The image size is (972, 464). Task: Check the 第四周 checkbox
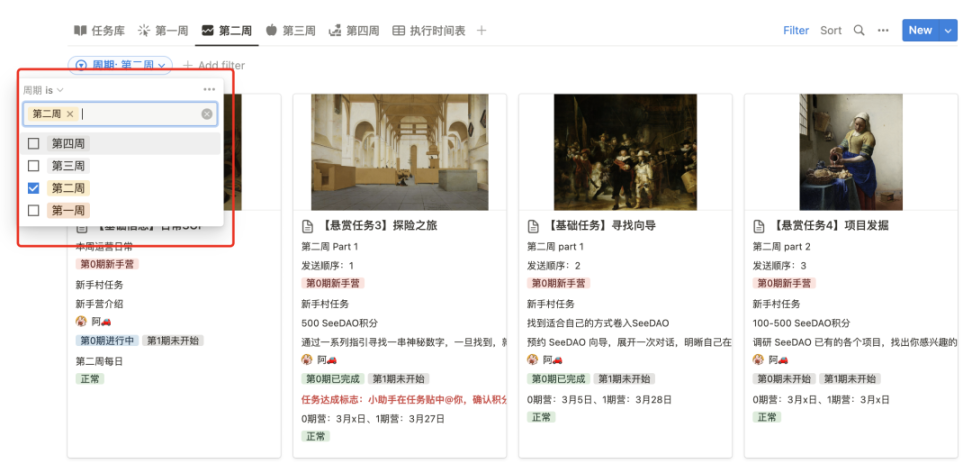click(x=33, y=144)
